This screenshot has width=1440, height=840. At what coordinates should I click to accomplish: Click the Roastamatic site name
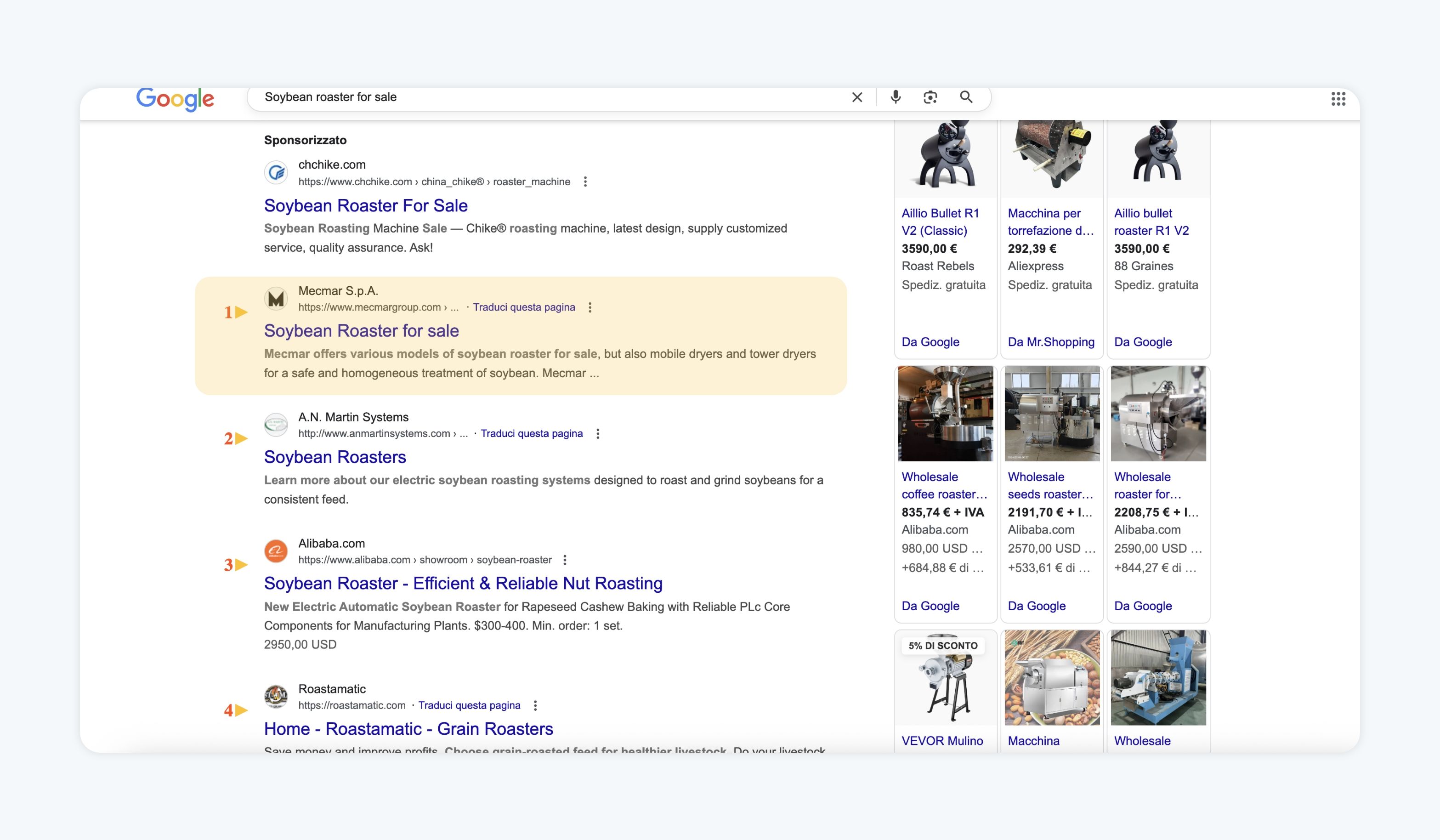pyautogui.click(x=332, y=689)
